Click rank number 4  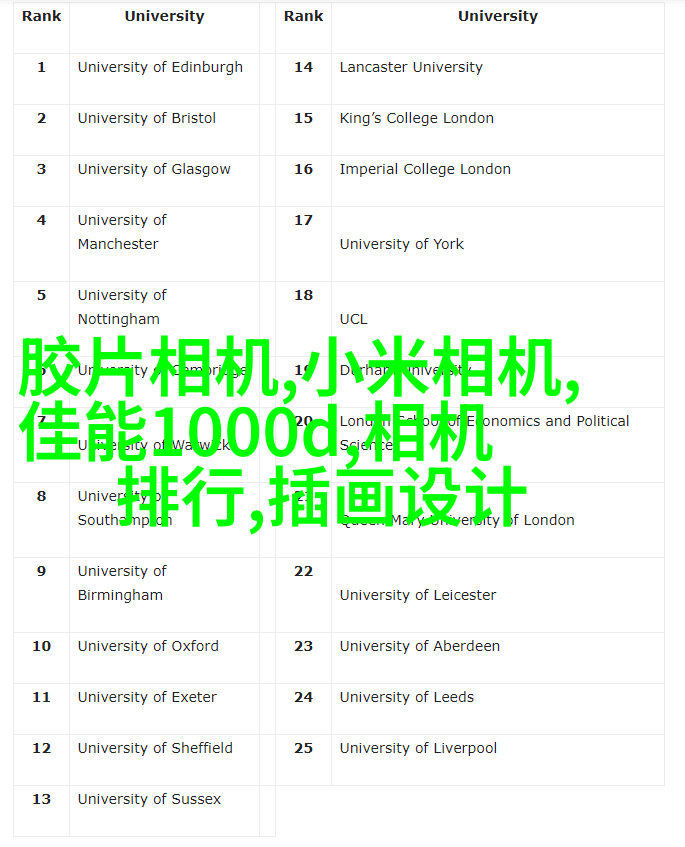(x=42, y=220)
